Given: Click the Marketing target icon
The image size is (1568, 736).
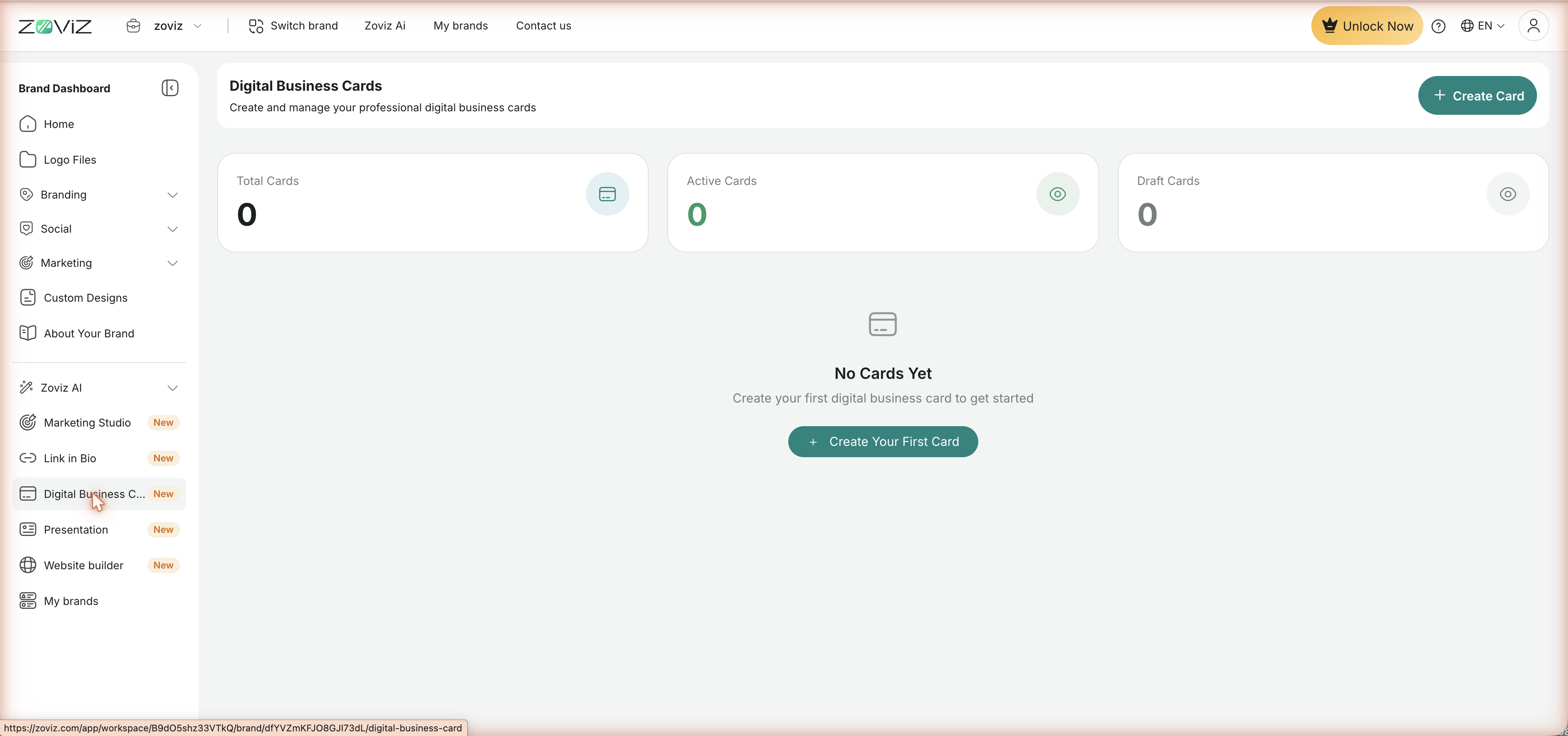Looking at the screenshot, I should [26, 263].
